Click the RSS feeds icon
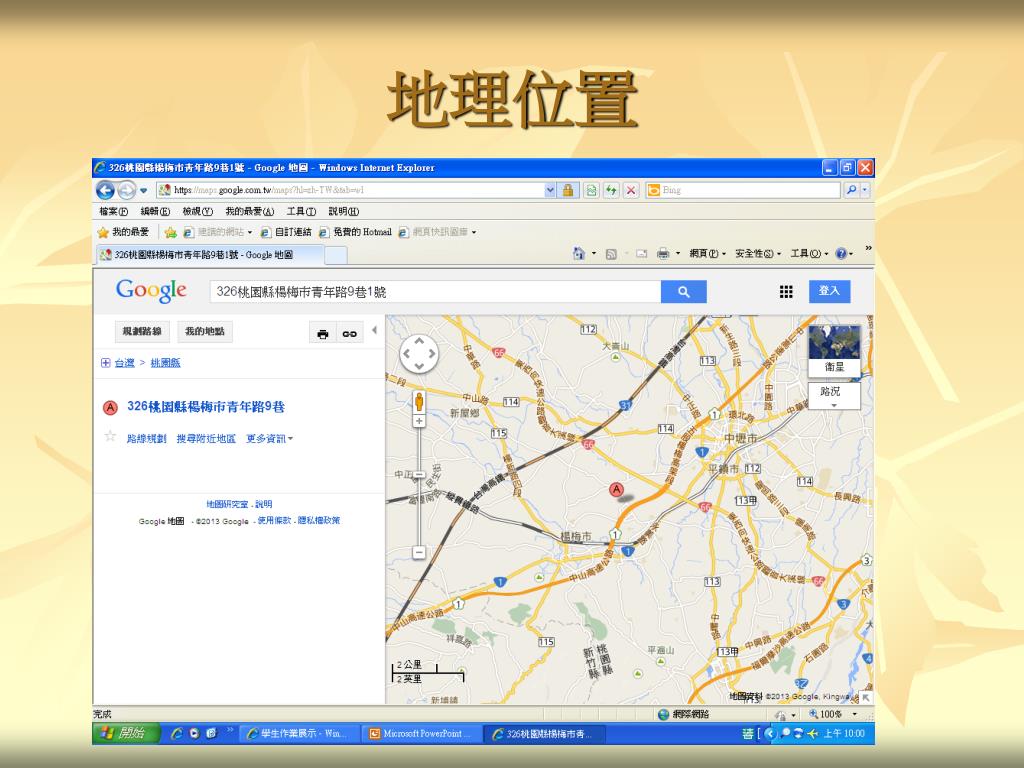The height and width of the screenshot is (768, 1024). click(x=611, y=254)
